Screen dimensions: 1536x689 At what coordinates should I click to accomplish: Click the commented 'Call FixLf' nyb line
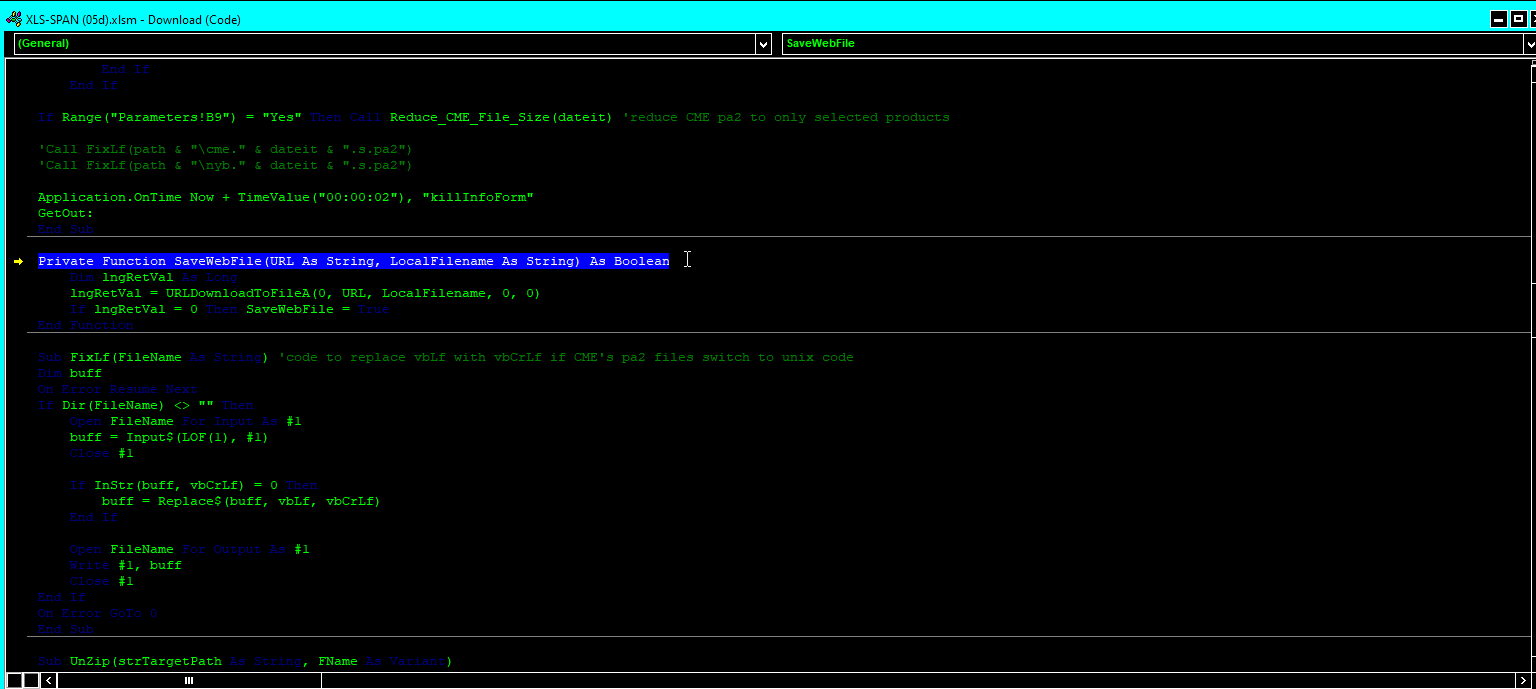click(226, 165)
